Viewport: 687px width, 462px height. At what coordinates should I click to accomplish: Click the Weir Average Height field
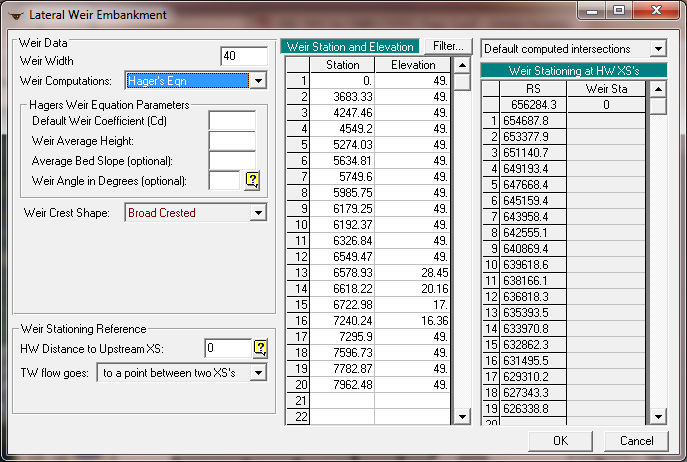click(232, 141)
